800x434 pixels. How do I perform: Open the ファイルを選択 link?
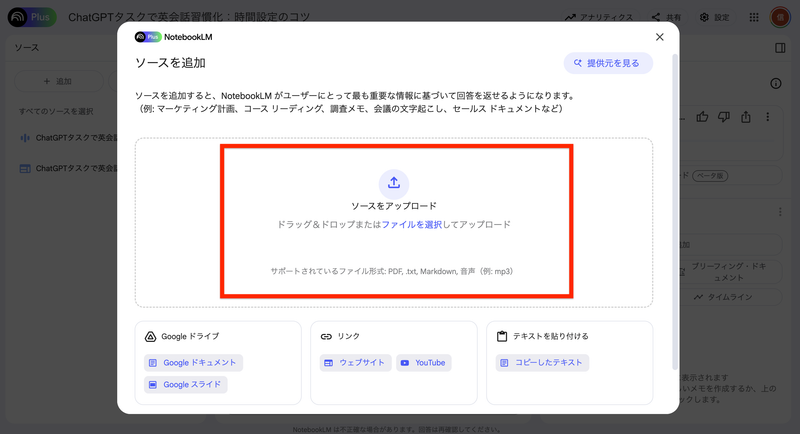pyautogui.click(x=412, y=224)
